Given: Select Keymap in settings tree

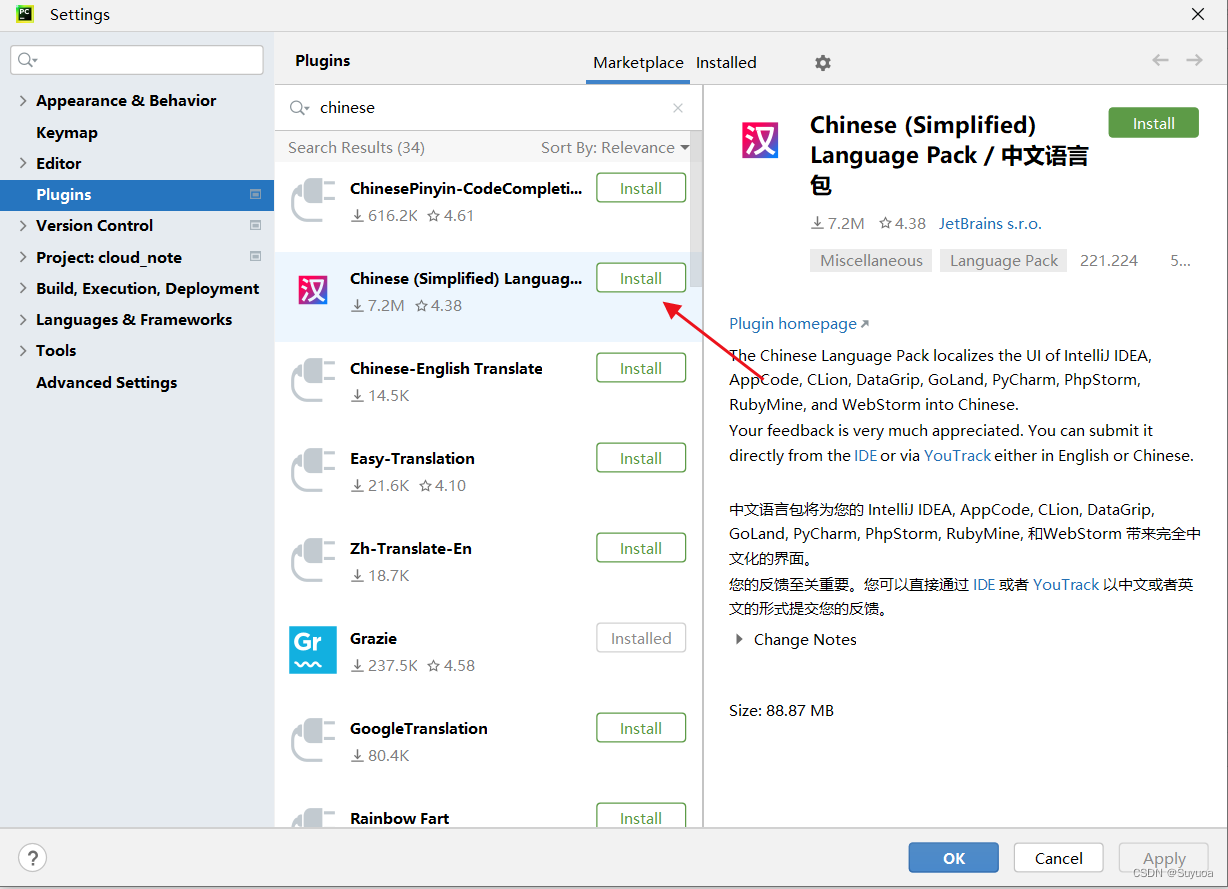Looking at the screenshot, I should click(67, 132).
